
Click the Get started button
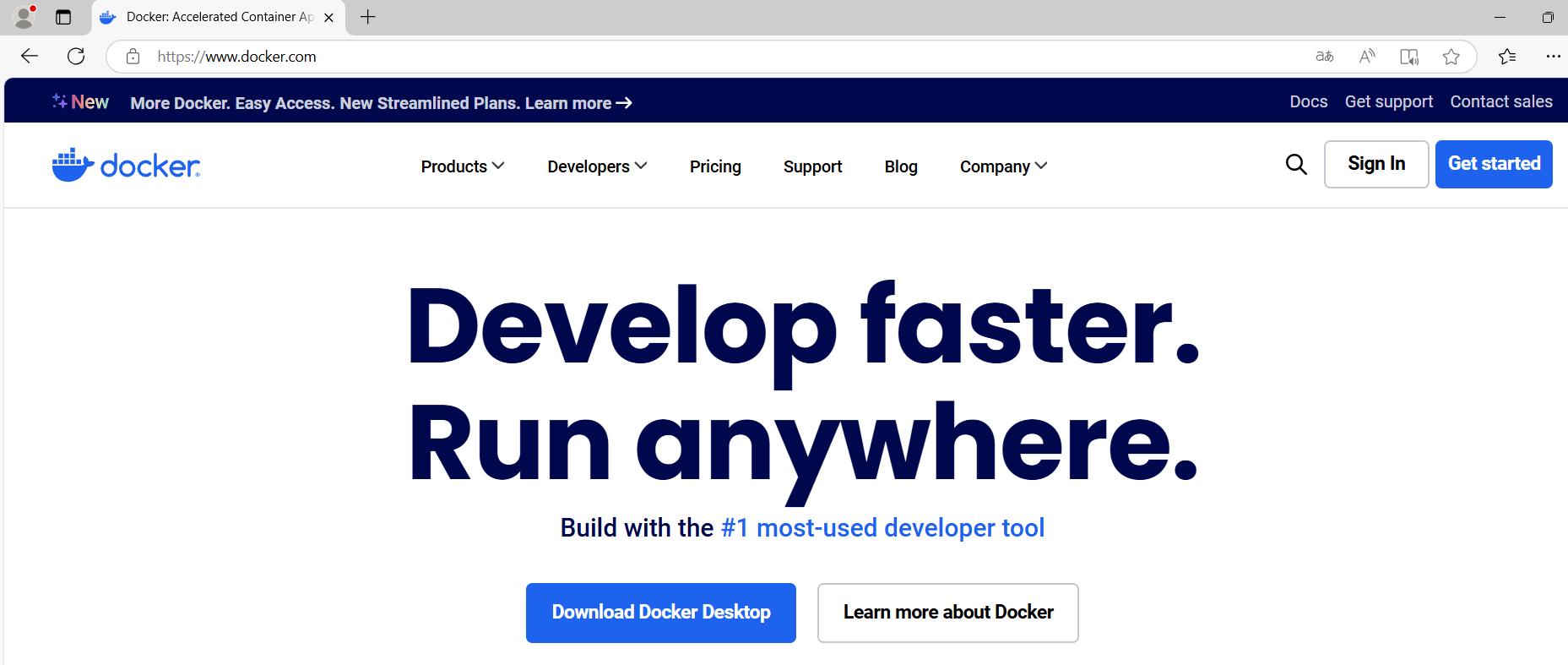(x=1494, y=164)
